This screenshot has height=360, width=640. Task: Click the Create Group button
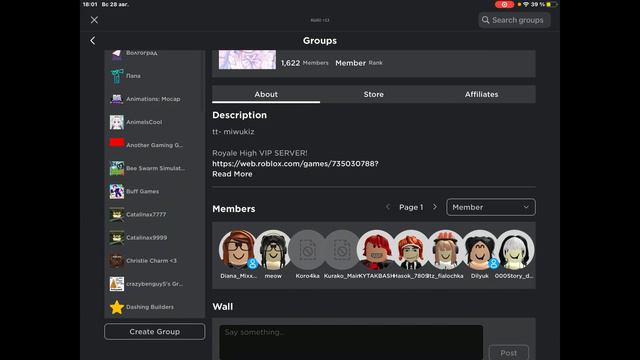(x=155, y=331)
